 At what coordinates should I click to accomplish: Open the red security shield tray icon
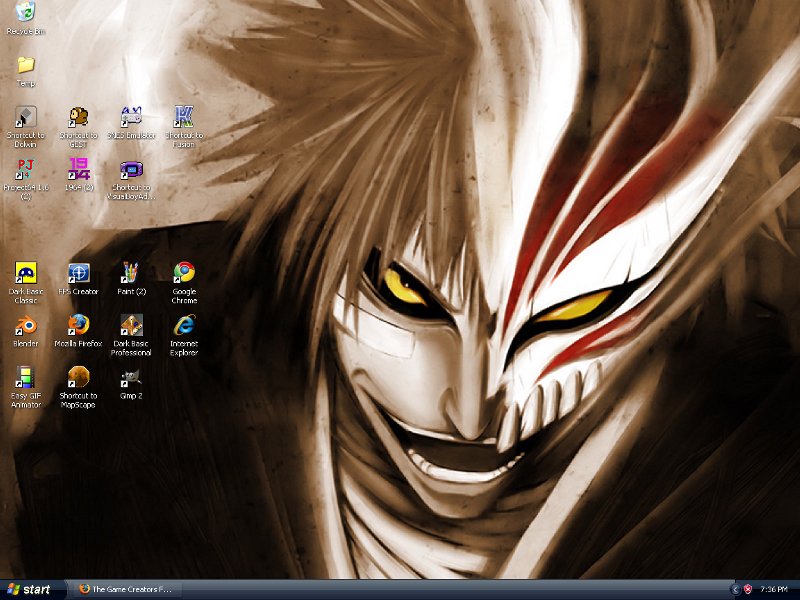point(747,590)
